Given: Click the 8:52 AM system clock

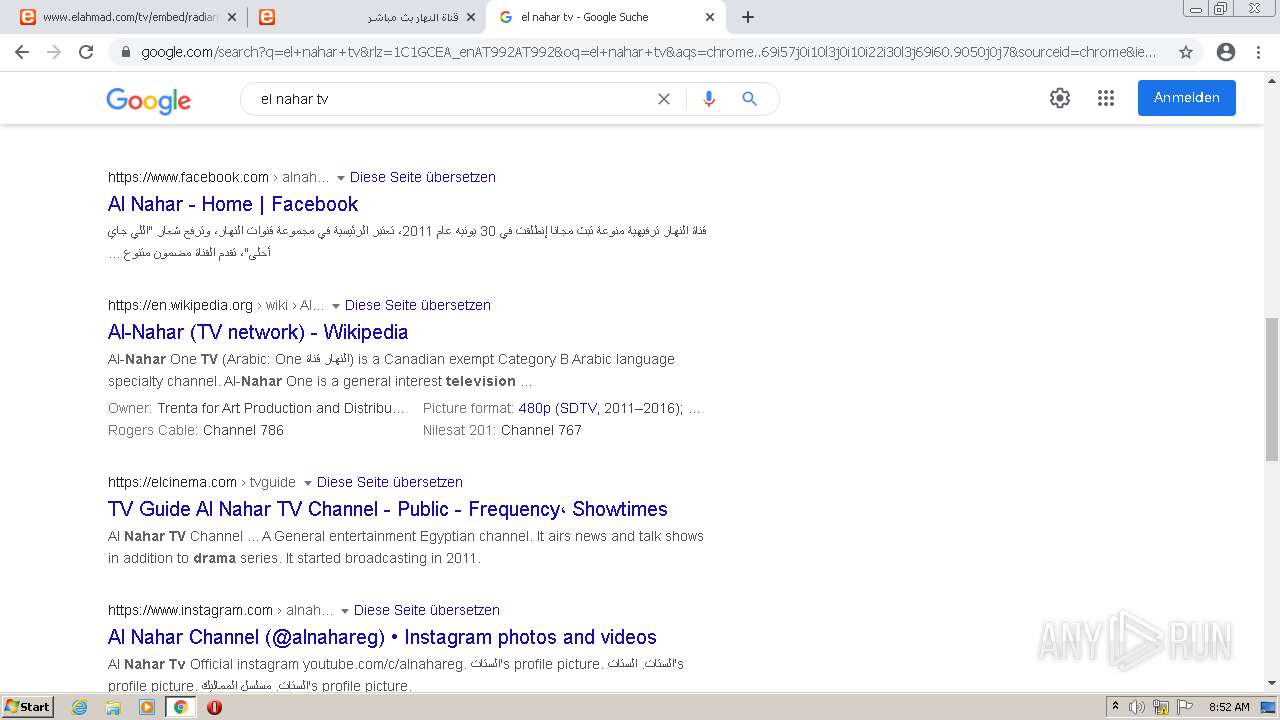Looking at the screenshot, I should tap(1229, 707).
